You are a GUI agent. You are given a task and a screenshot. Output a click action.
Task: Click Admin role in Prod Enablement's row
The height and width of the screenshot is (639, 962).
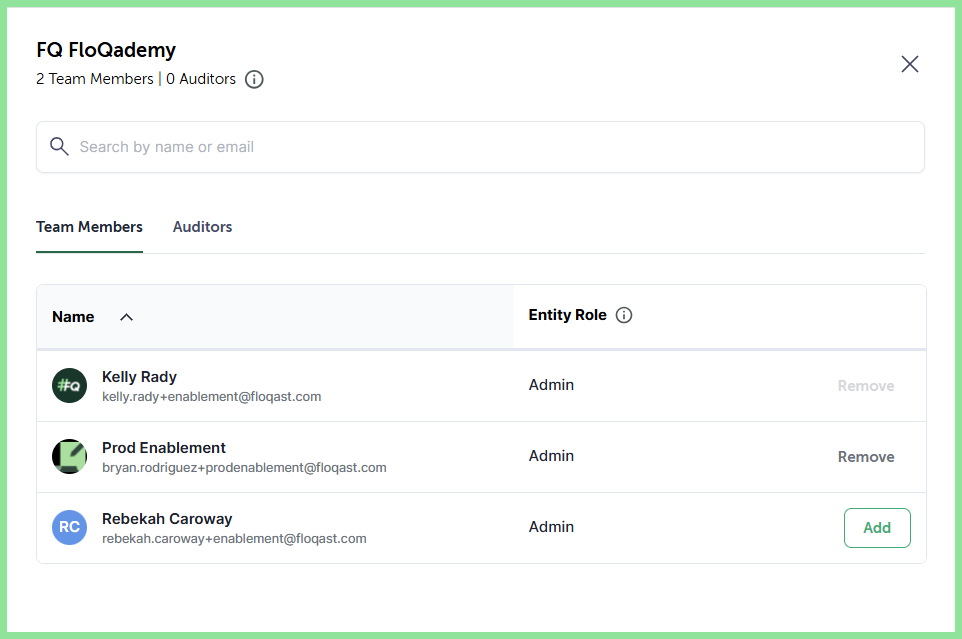point(552,456)
